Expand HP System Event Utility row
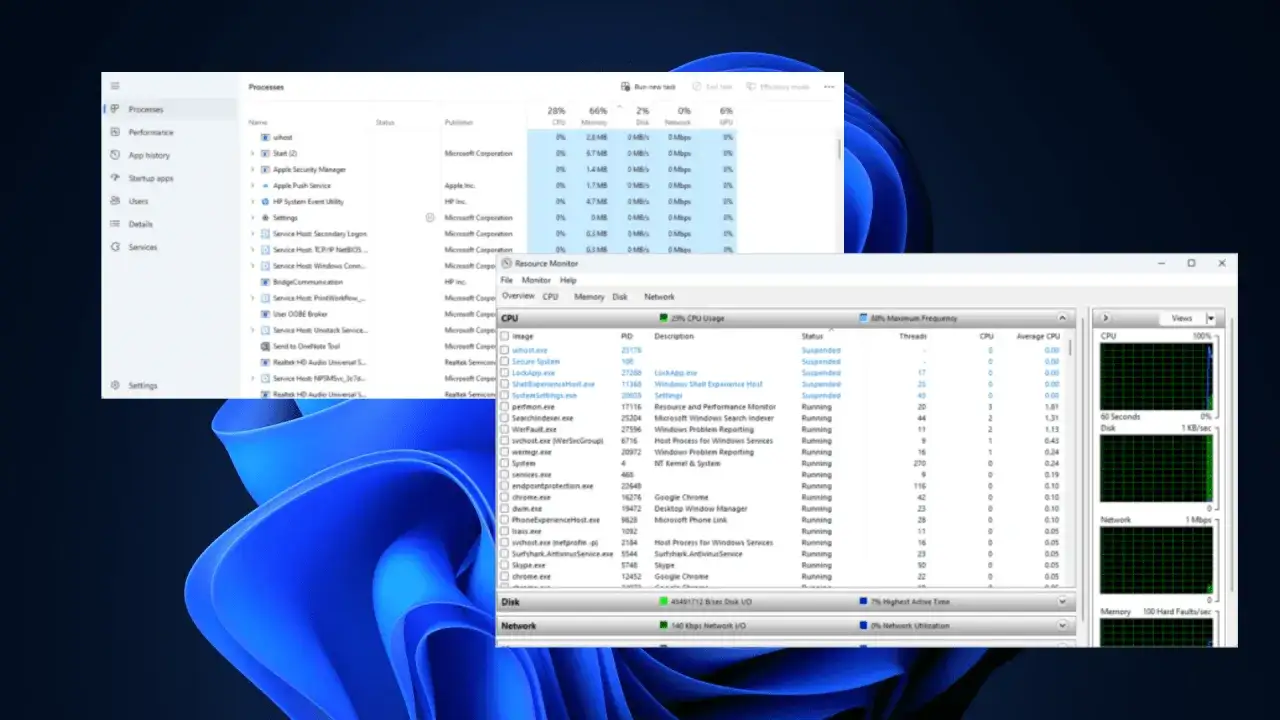The width and height of the screenshot is (1280, 720). 253,201
